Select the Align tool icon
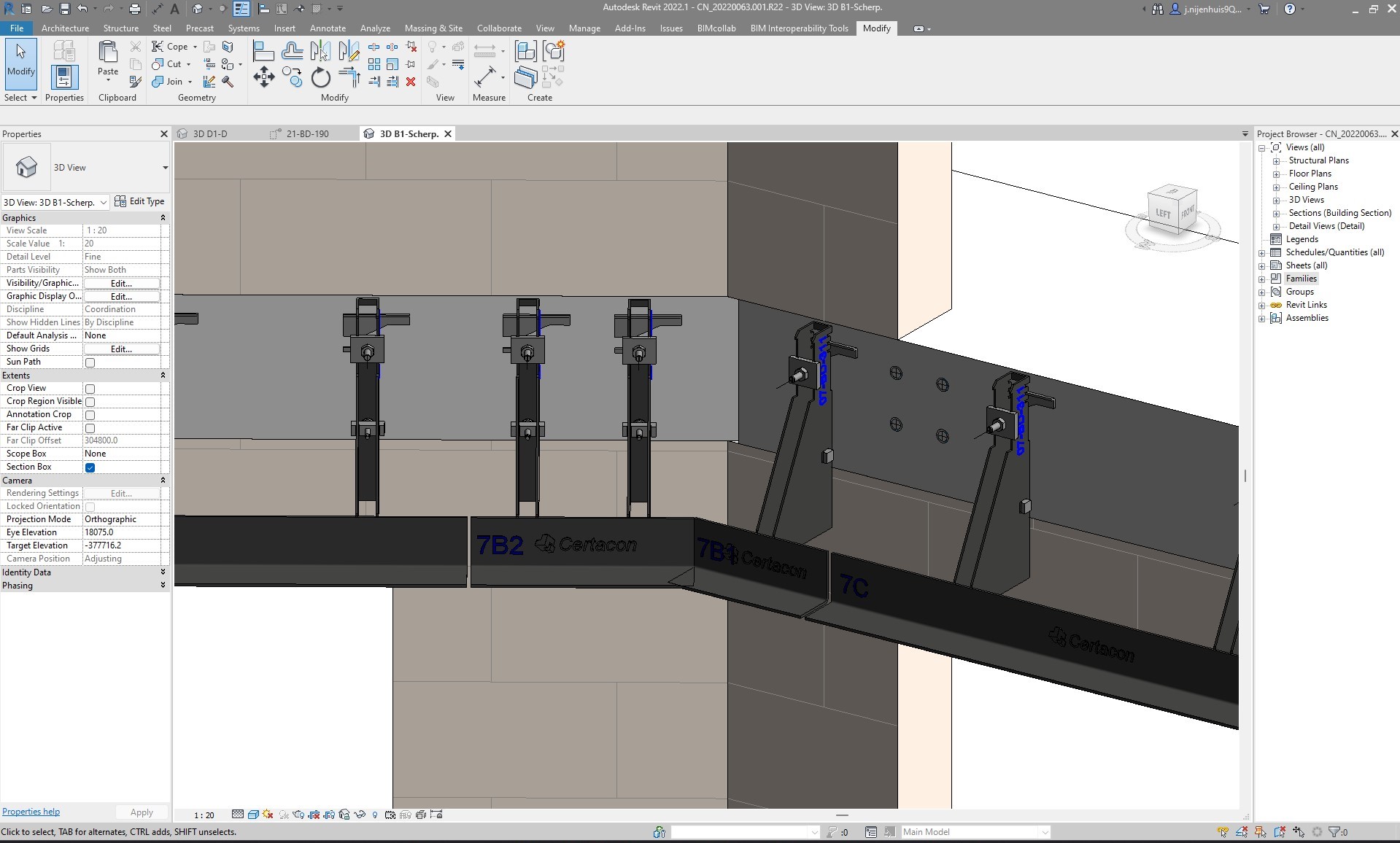 coord(263,51)
